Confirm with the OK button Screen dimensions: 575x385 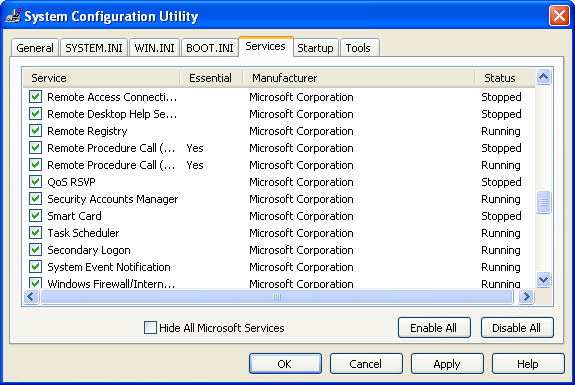285,364
